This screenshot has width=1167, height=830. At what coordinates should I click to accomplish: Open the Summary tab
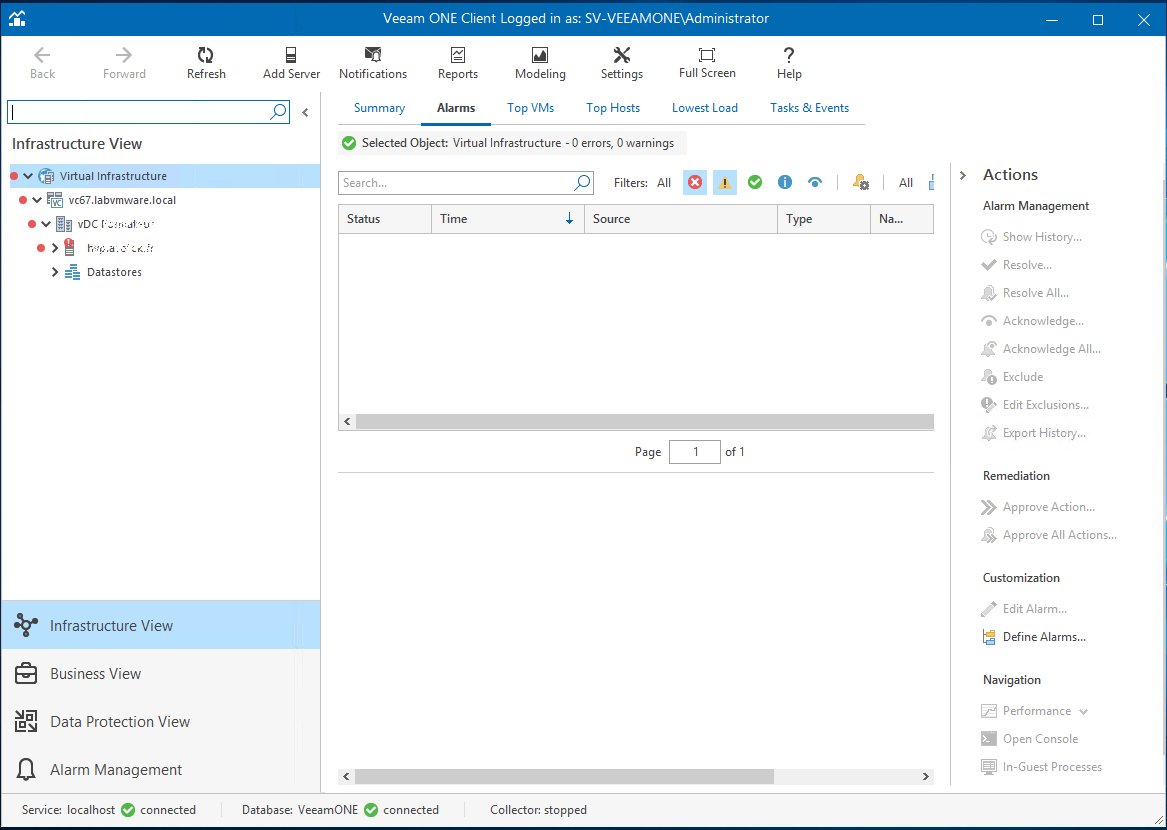coord(379,108)
